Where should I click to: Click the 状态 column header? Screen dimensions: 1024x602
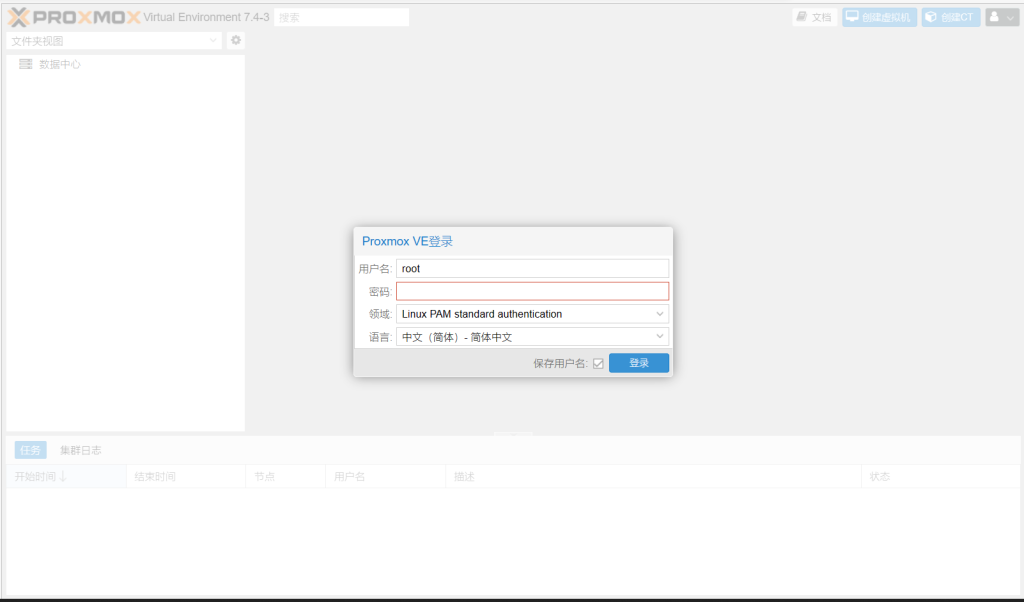(880, 476)
